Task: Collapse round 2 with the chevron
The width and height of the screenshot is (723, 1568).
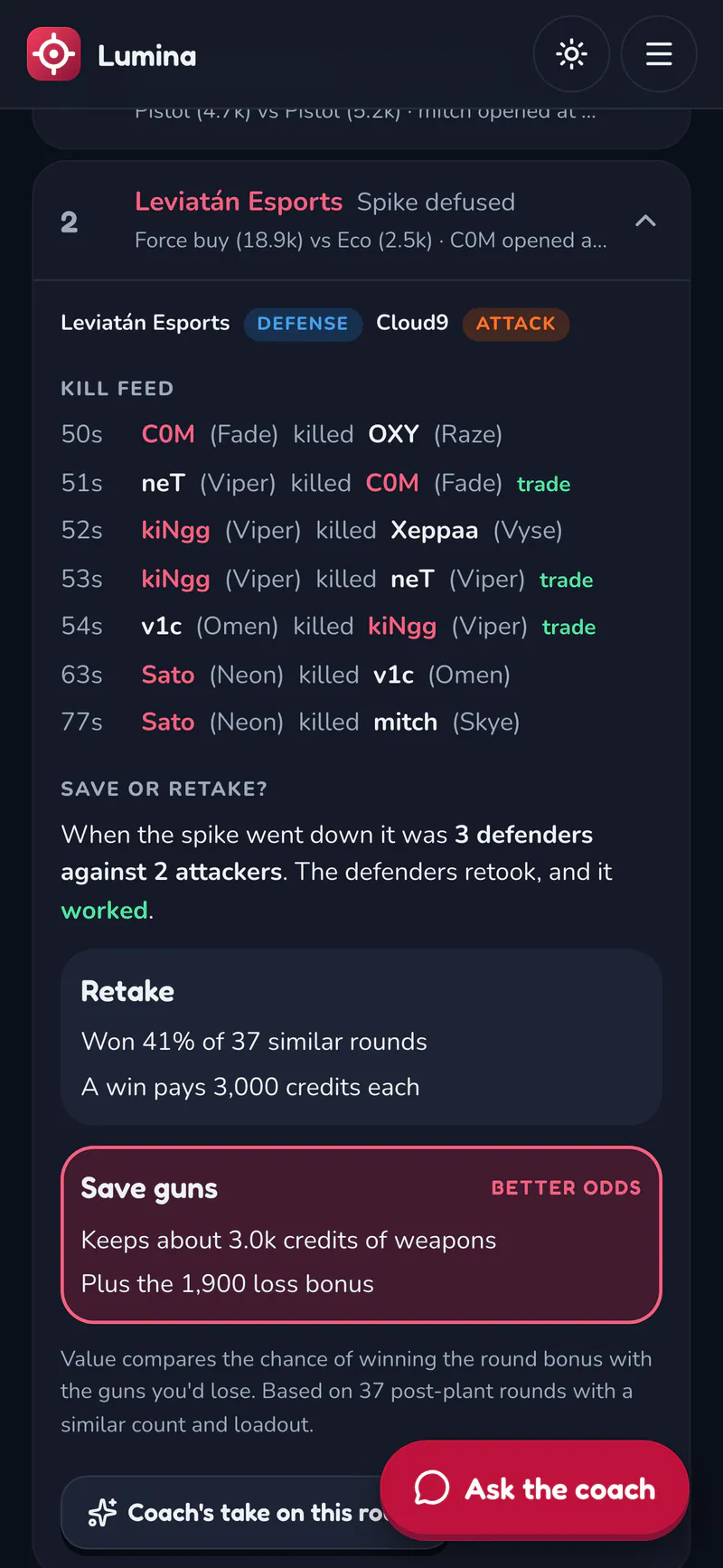Action: tap(645, 221)
